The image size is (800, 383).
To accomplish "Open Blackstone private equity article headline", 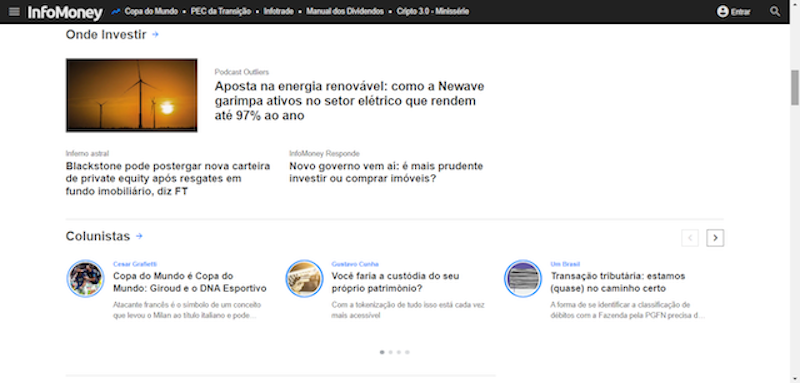I will click(x=168, y=179).
